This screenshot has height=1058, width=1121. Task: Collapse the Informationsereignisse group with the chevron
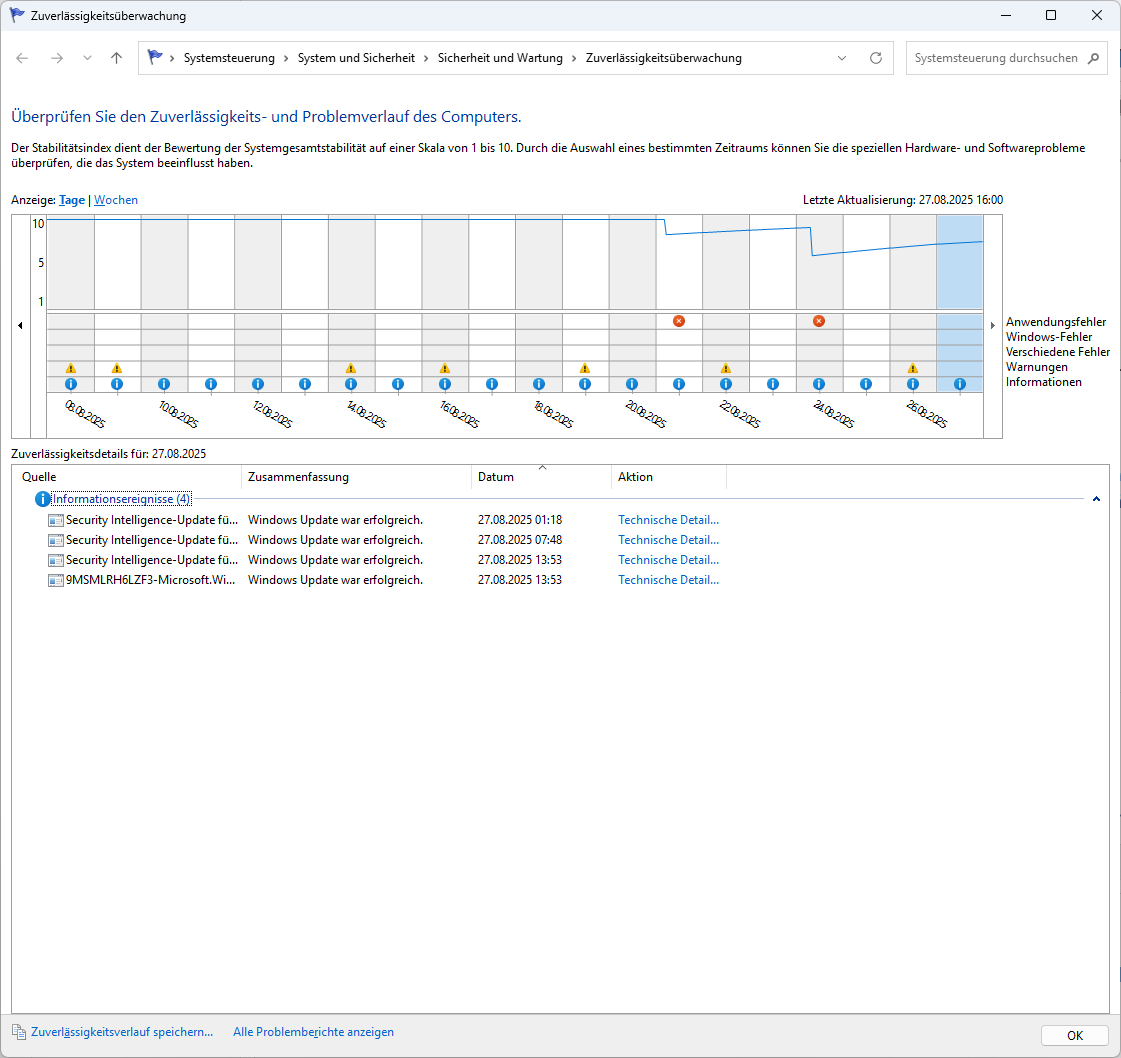[1096, 499]
